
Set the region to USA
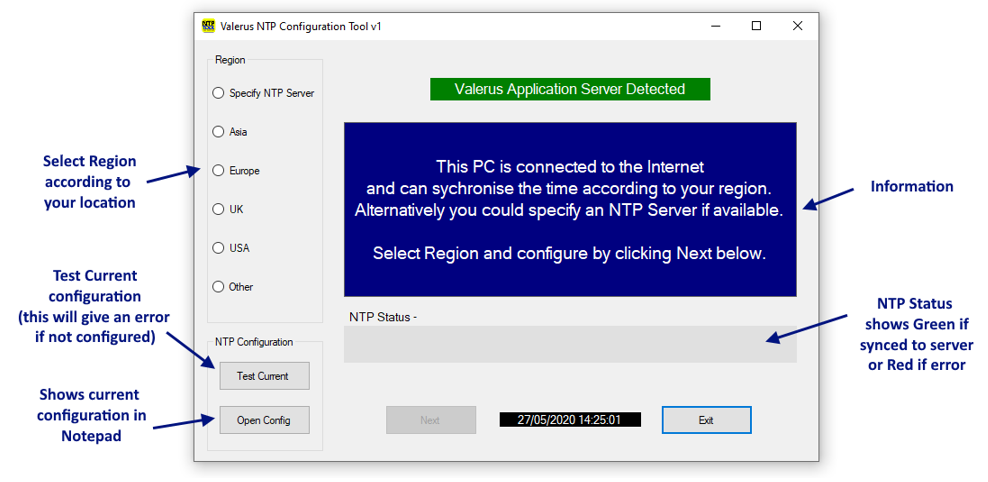coord(219,248)
